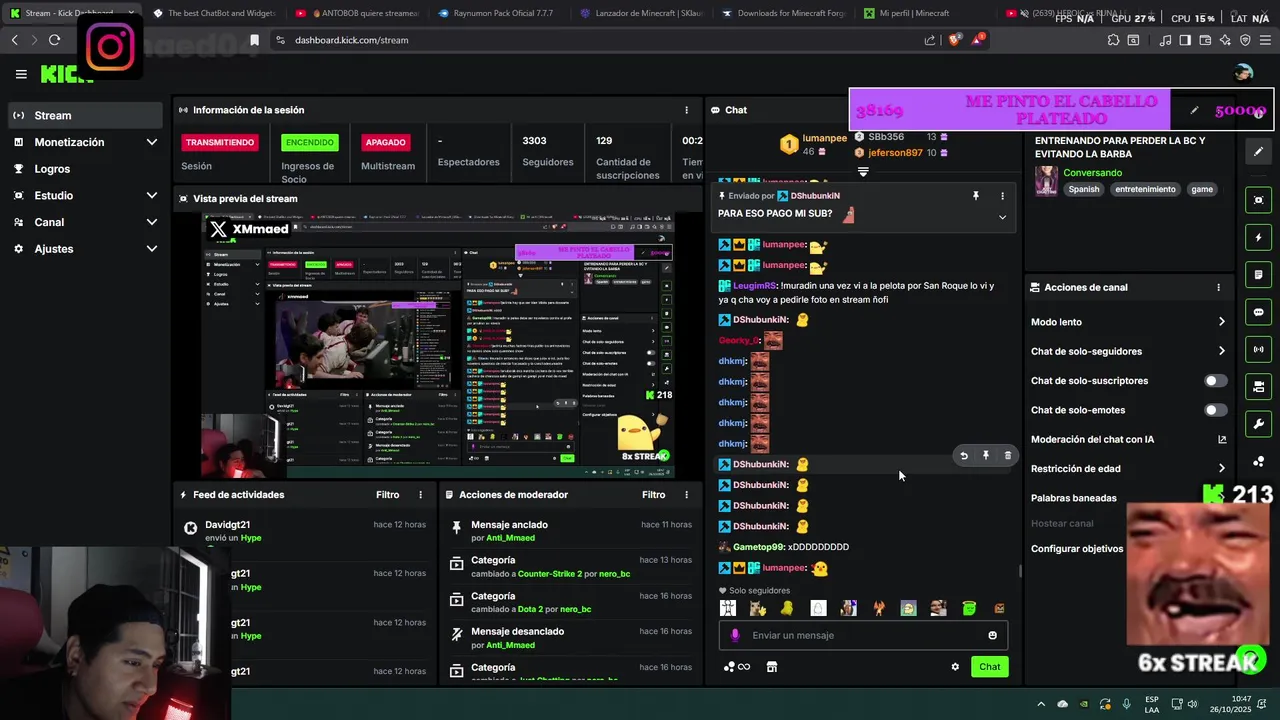Open the hamburger menu next to Kick logo
The width and height of the screenshot is (1280, 720).
coord(21,74)
